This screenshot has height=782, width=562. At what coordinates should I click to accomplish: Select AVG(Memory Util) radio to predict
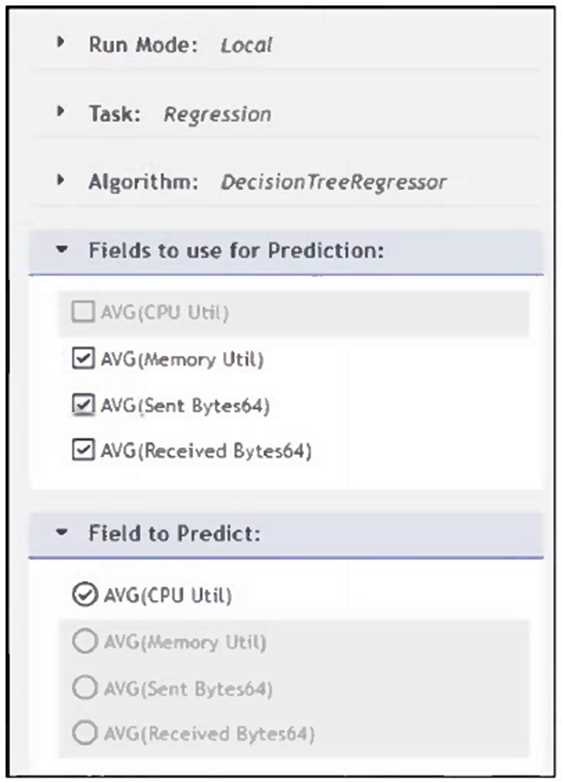[x=84, y=641]
